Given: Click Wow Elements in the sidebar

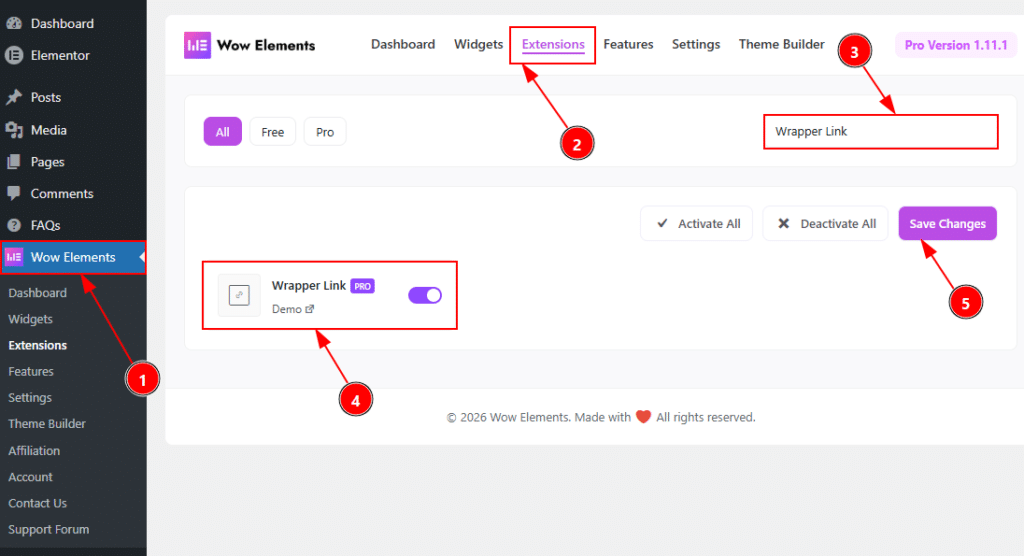Looking at the screenshot, I should click(73, 257).
